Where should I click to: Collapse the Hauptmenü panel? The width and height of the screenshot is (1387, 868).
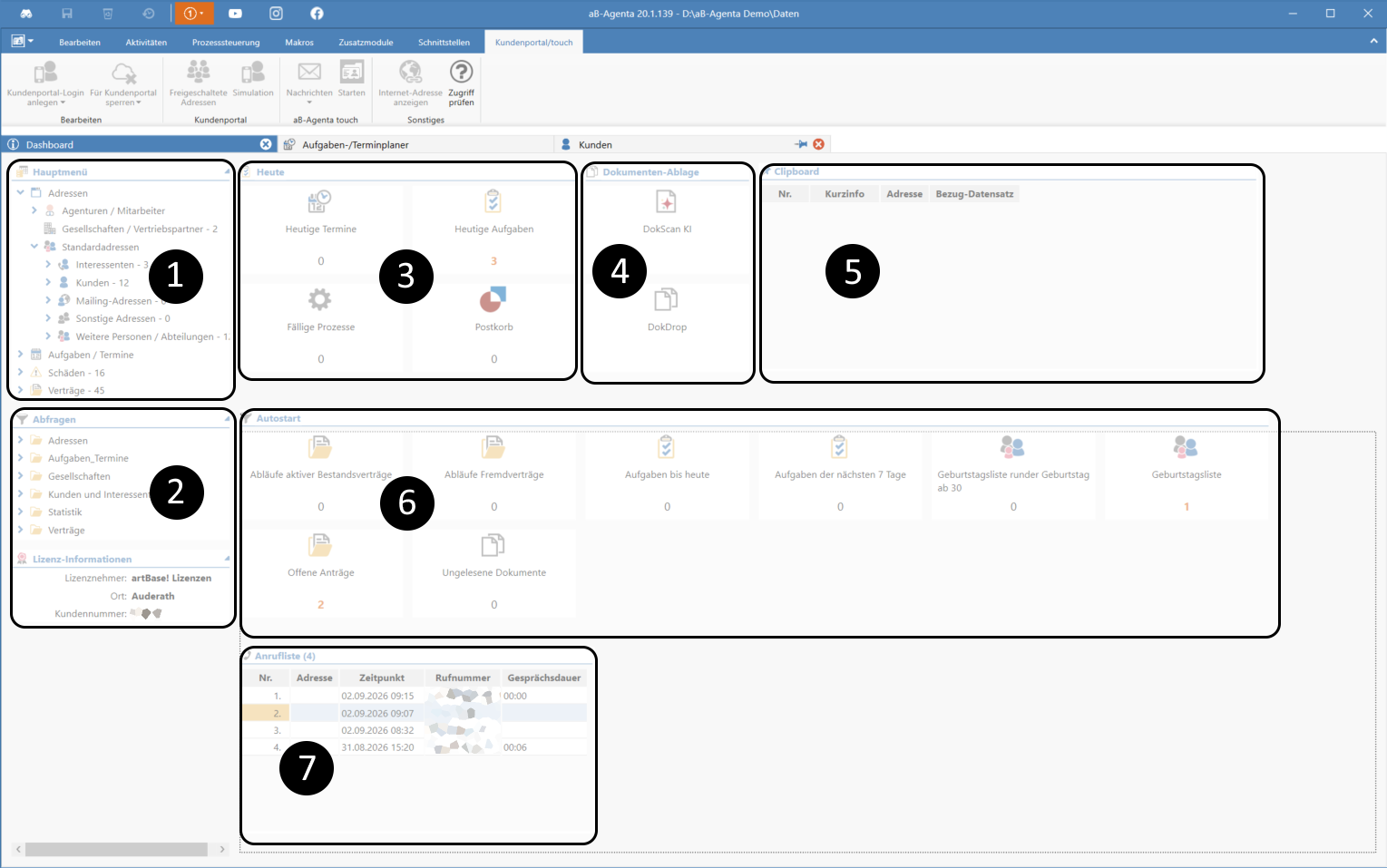(227, 171)
